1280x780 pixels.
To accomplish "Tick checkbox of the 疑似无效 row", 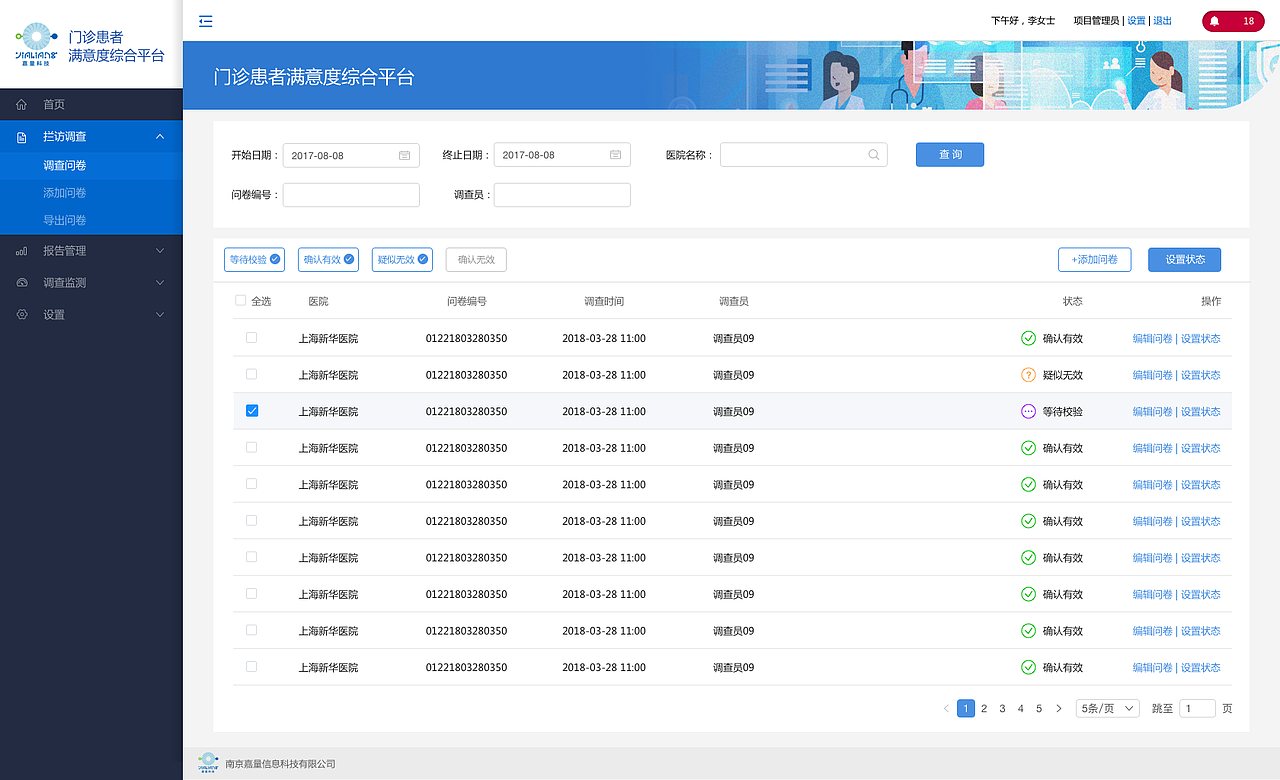I will tap(252, 374).
